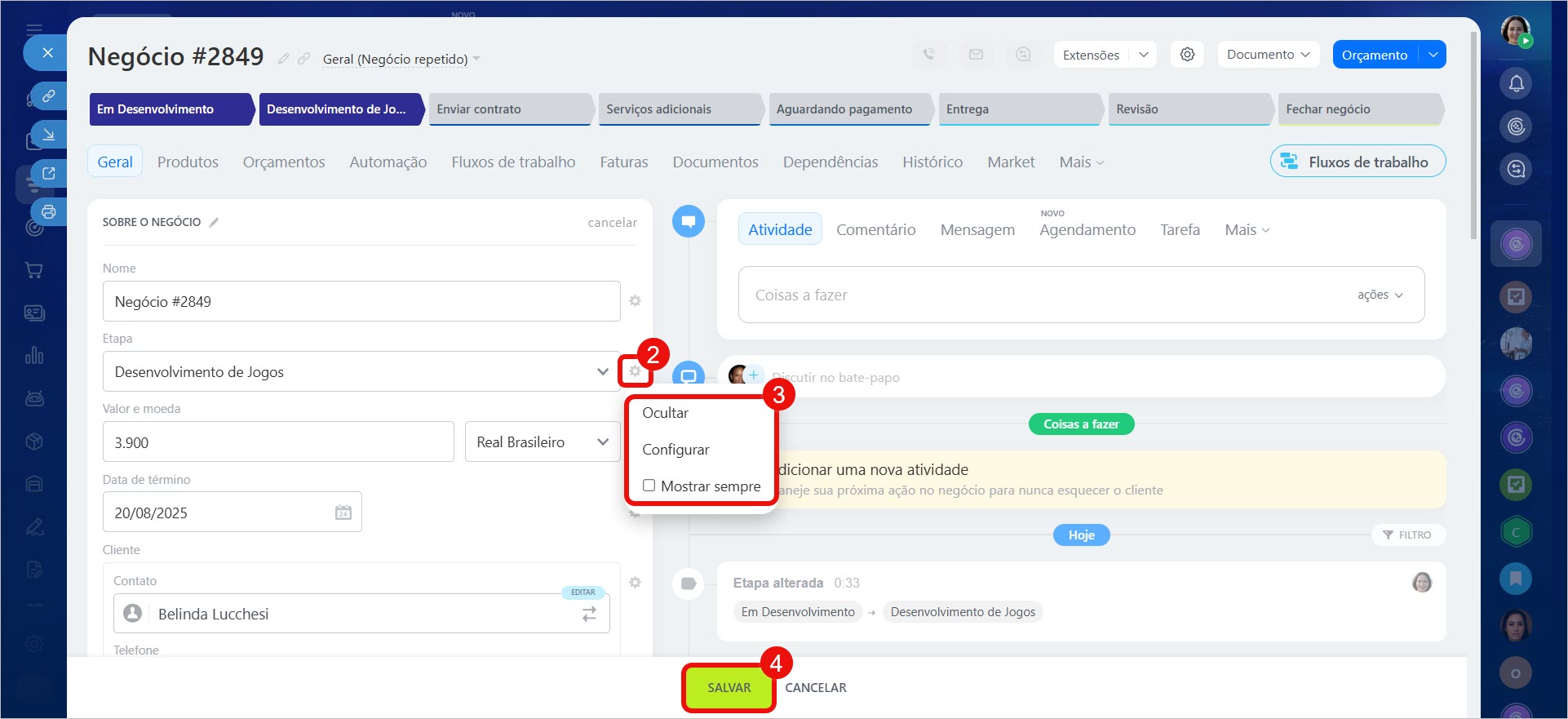Image resolution: width=1568 pixels, height=719 pixels.
Task: Switch to the Produtos tab
Action: [x=188, y=162]
